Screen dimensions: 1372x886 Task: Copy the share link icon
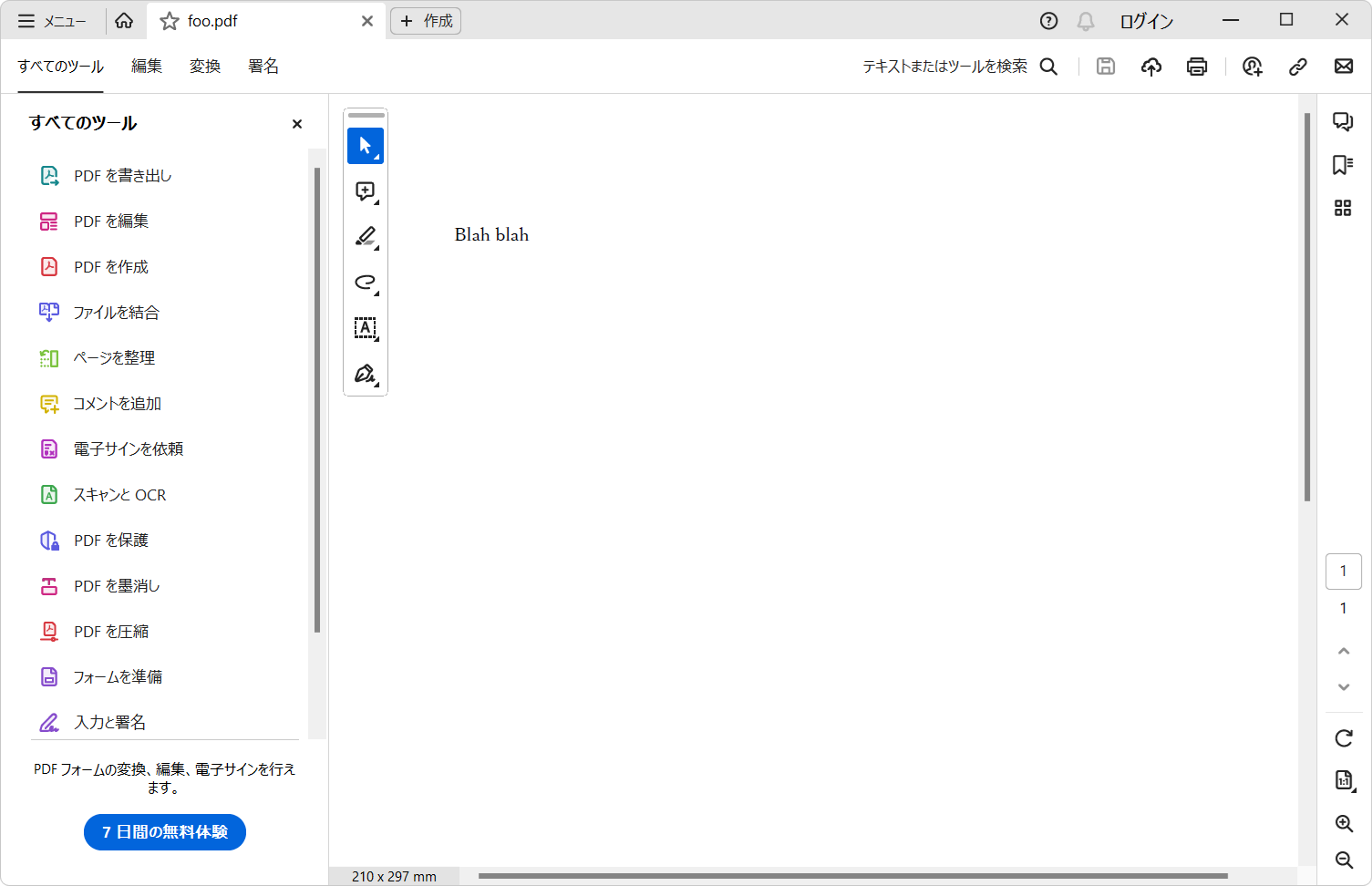point(1298,67)
